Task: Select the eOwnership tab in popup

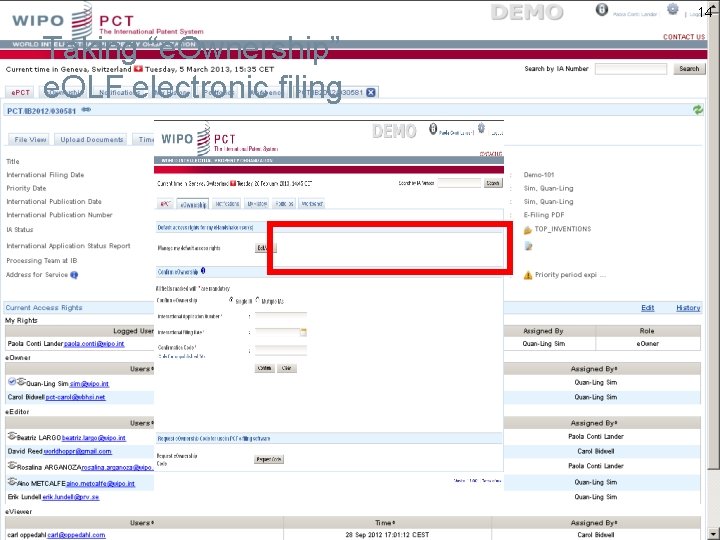Action: [193, 205]
